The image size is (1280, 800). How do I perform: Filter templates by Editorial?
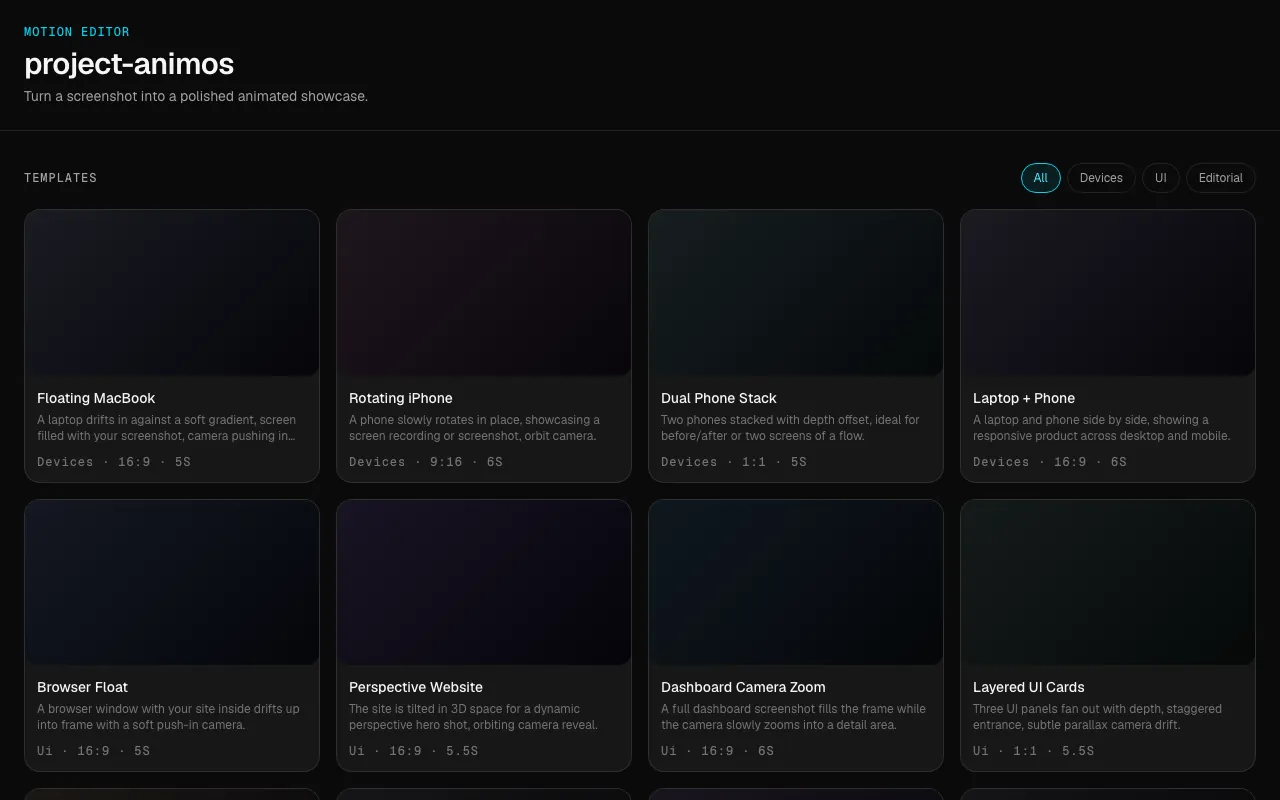pyautogui.click(x=1220, y=178)
